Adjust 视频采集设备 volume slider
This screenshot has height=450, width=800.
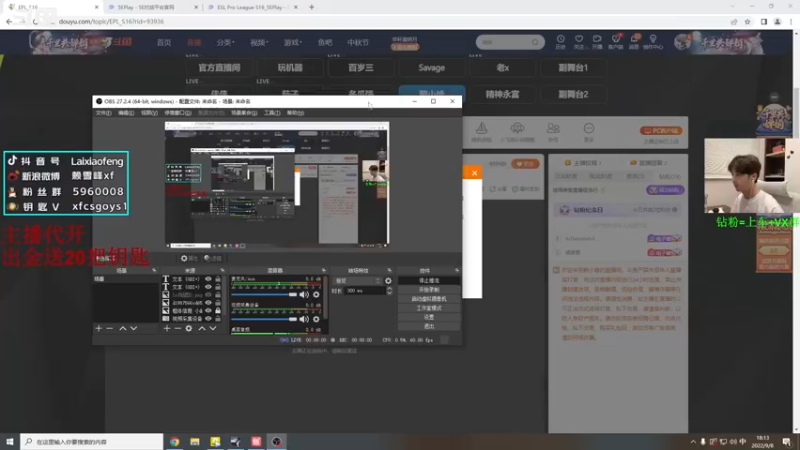click(264, 319)
